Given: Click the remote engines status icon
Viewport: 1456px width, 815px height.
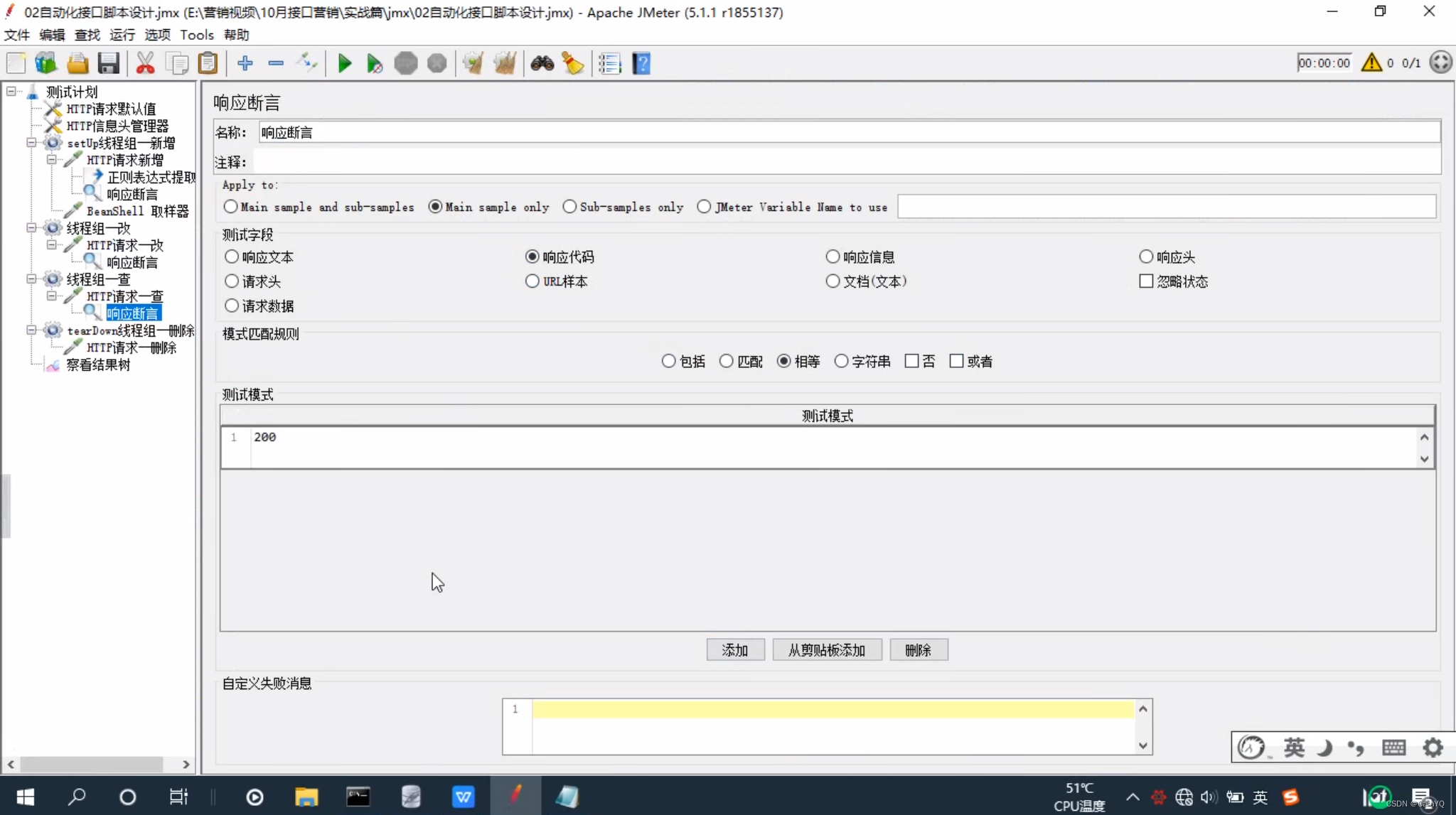Looking at the screenshot, I should click(1440, 63).
